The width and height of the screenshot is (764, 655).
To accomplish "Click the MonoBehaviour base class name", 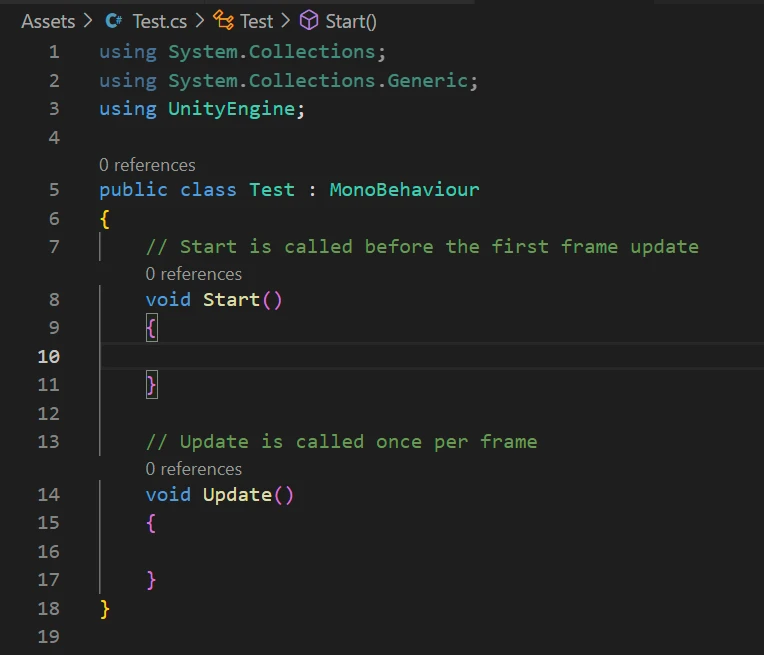I will coord(404,190).
